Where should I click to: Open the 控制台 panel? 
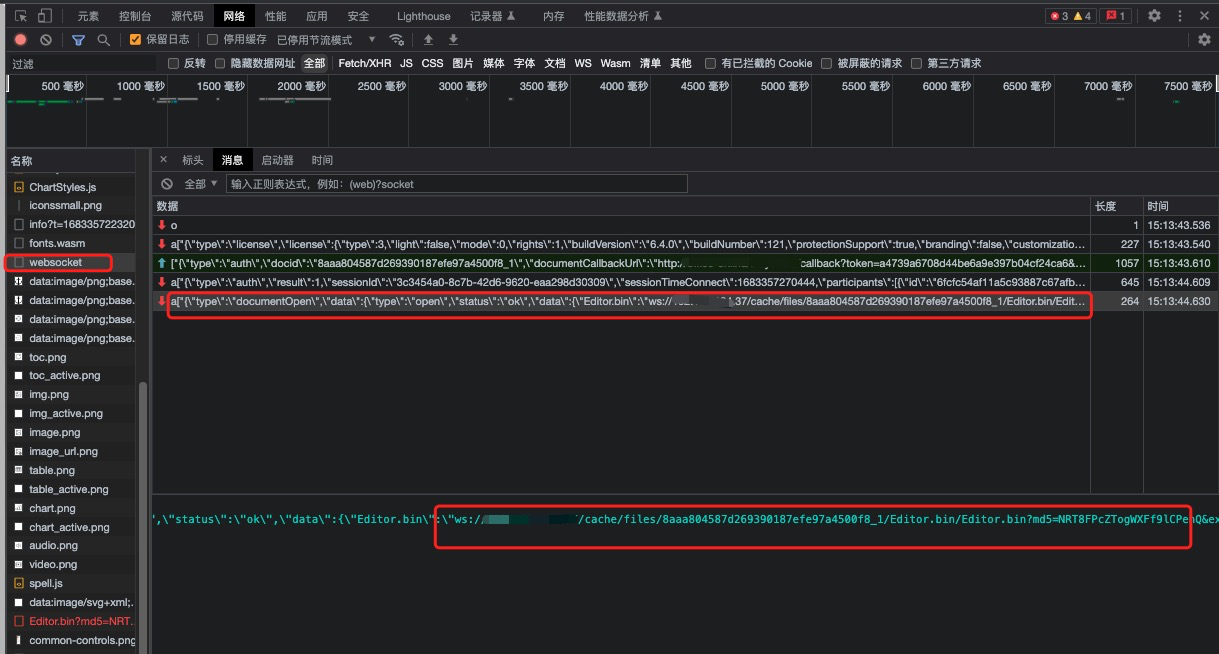137,15
